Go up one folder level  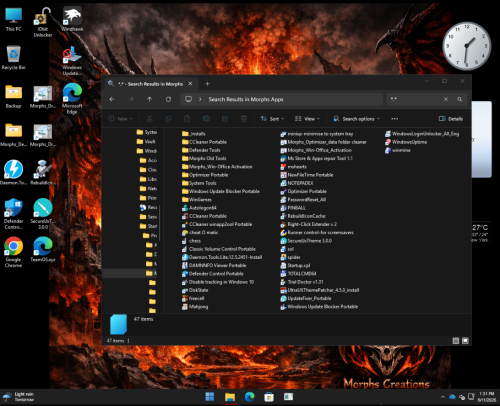[150, 99]
